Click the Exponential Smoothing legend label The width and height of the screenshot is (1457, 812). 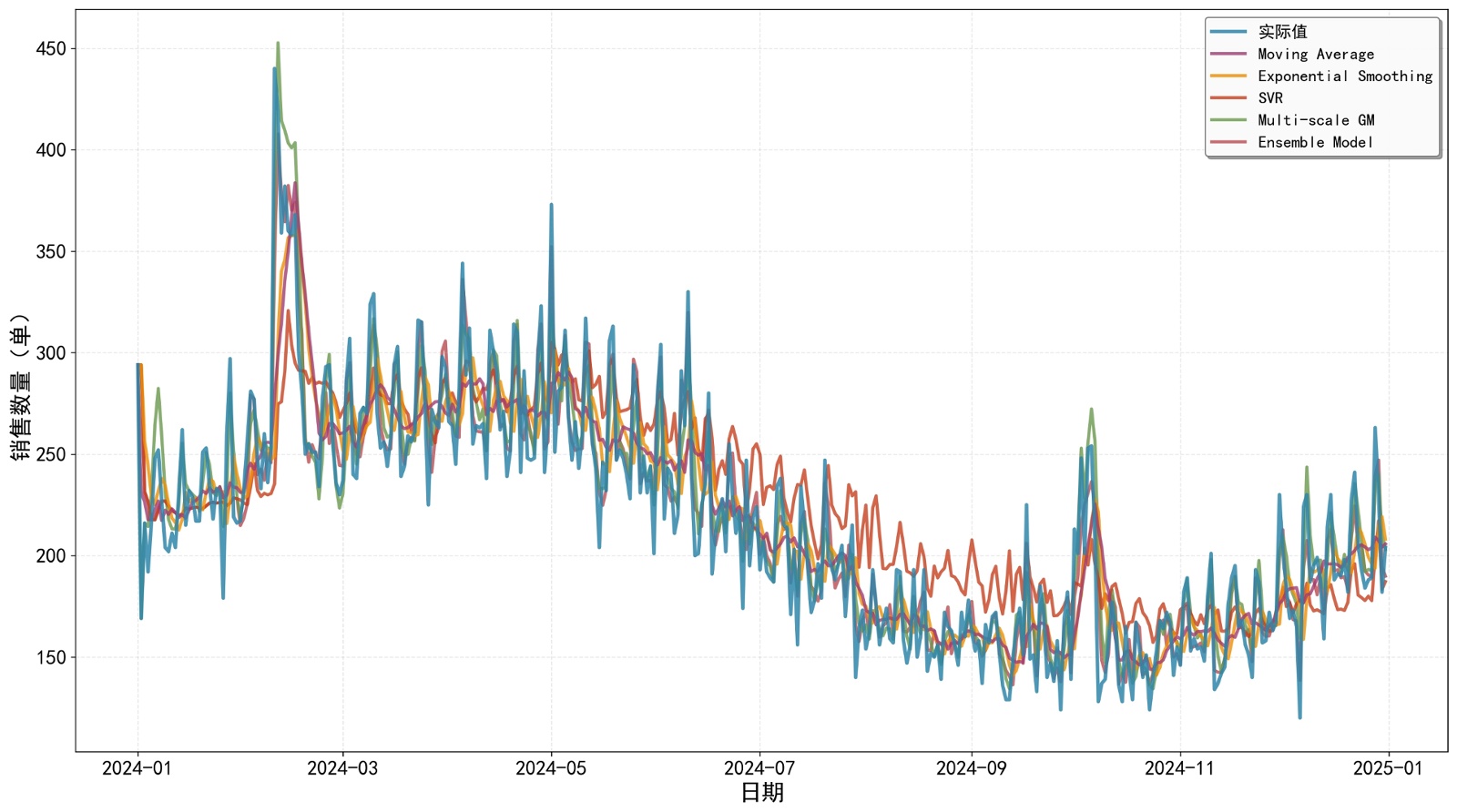(x=1345, y=76)
